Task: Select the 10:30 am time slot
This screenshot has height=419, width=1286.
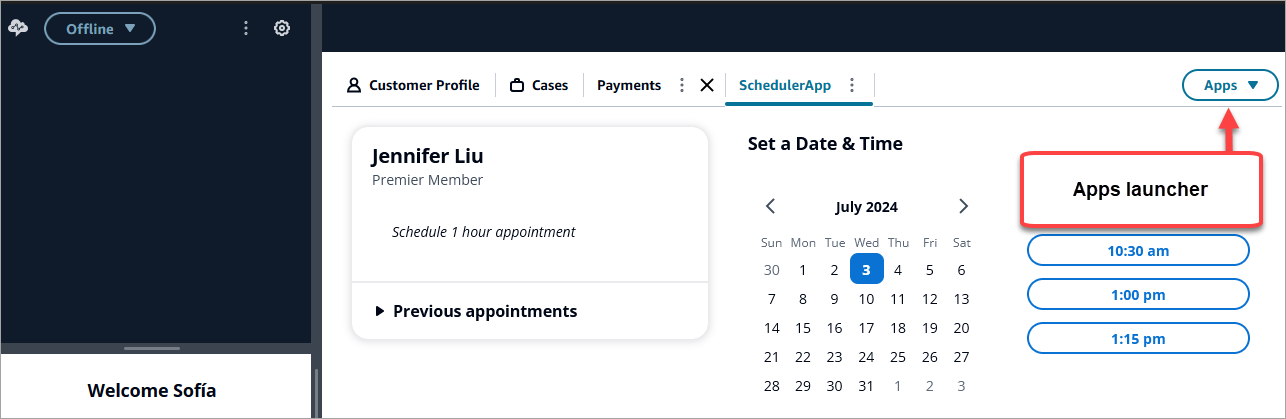Action: (x=1138, y=251)
